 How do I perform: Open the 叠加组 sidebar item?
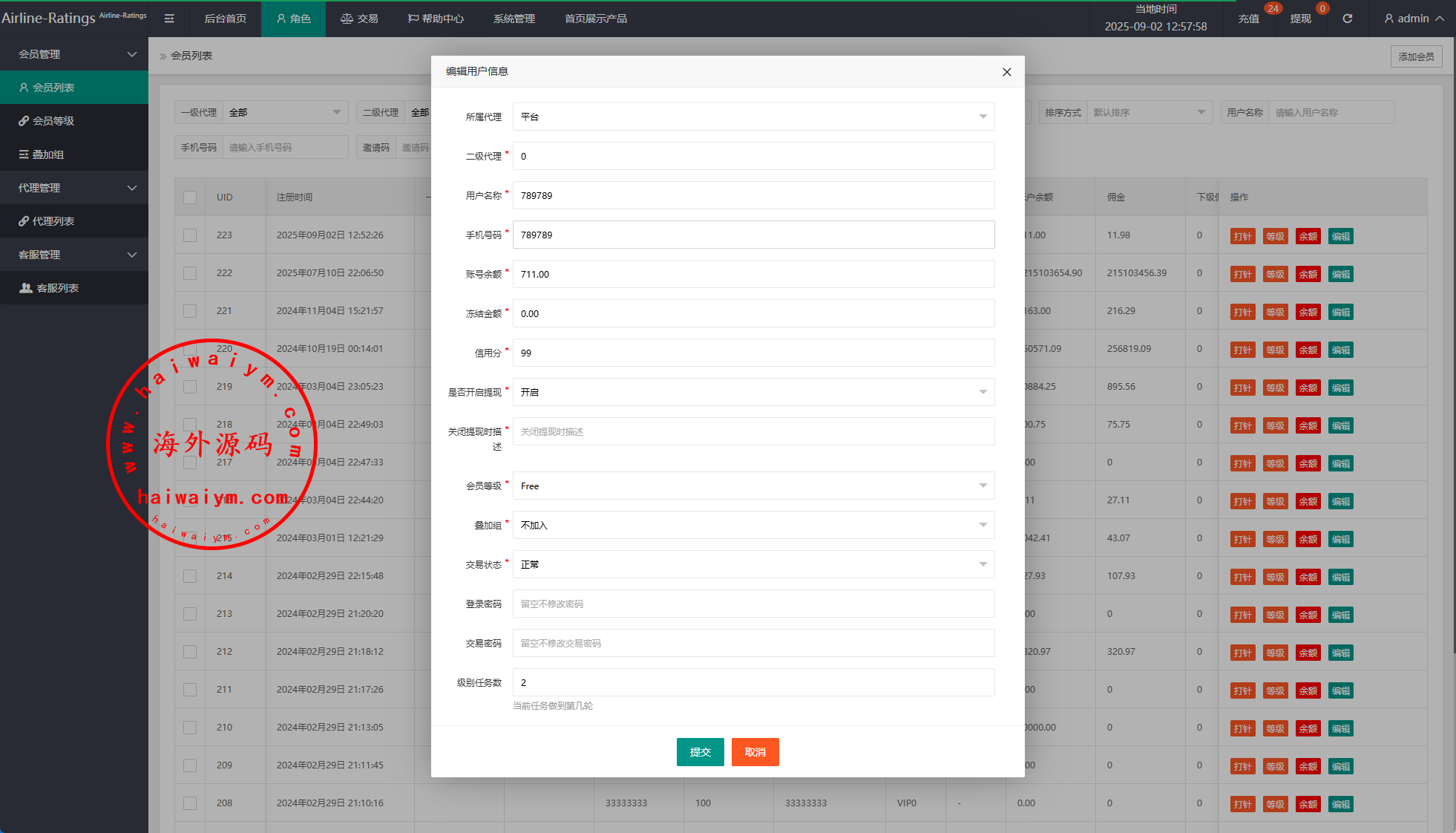pos(47,154)
